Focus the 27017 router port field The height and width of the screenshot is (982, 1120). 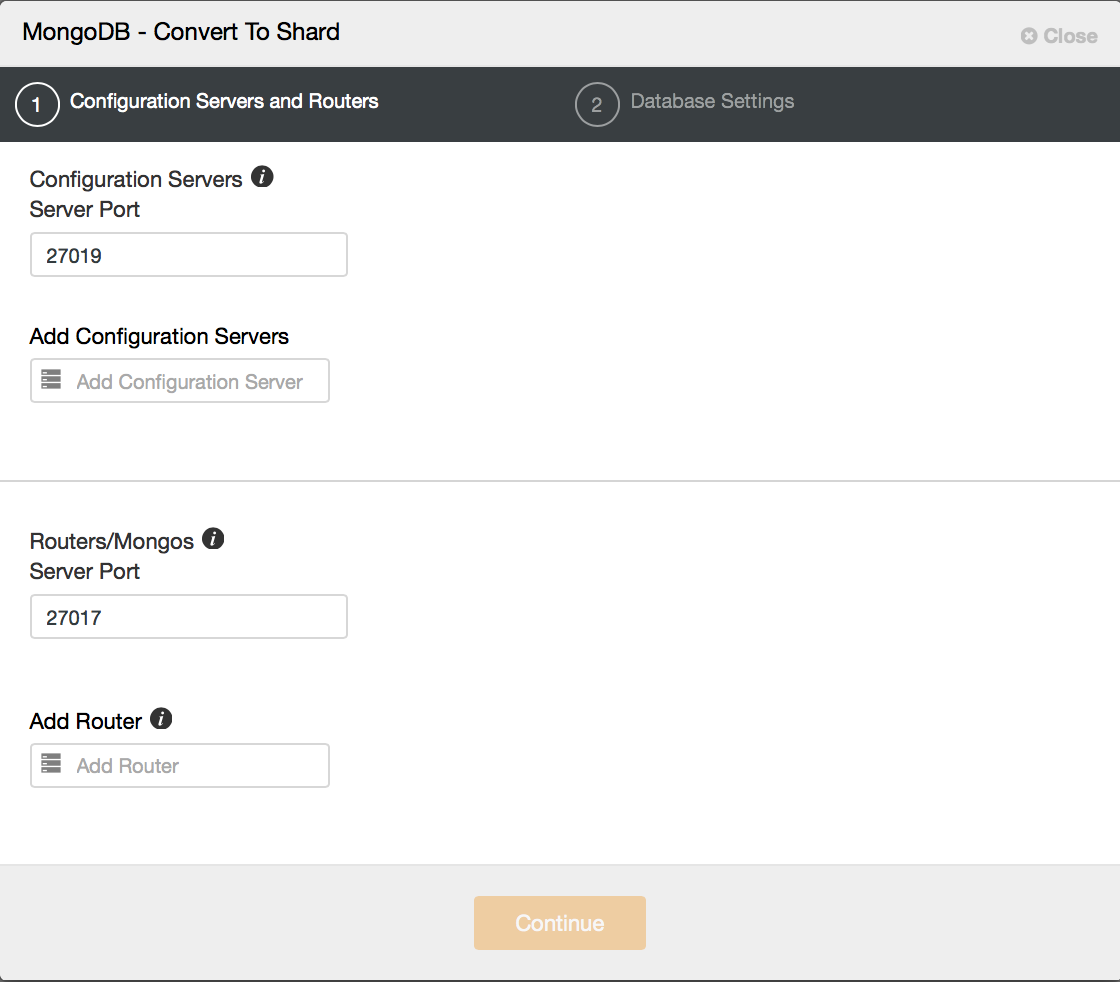click(x=189, y=616)
